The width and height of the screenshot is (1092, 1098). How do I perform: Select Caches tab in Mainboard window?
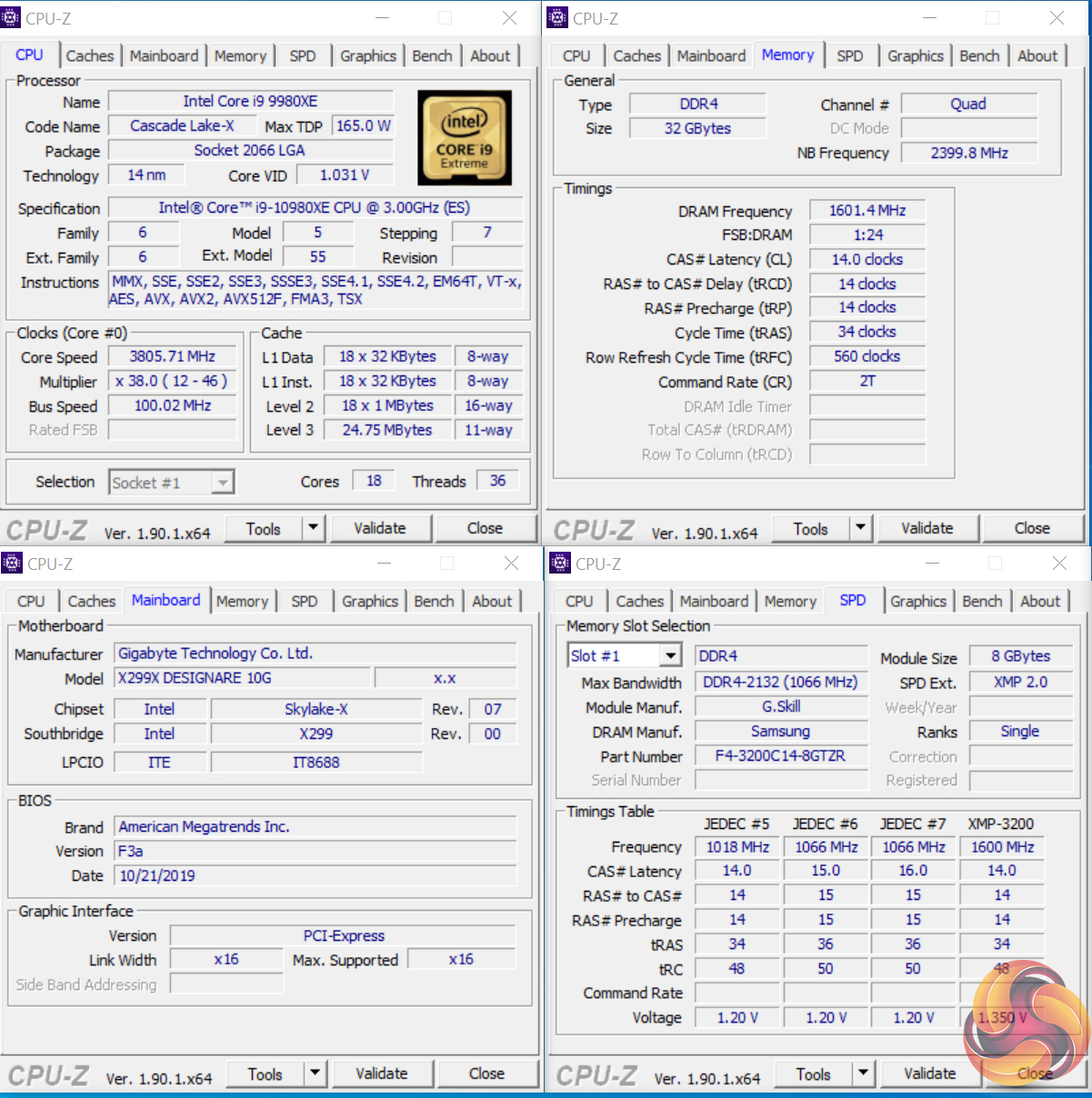tap(92, 601)
